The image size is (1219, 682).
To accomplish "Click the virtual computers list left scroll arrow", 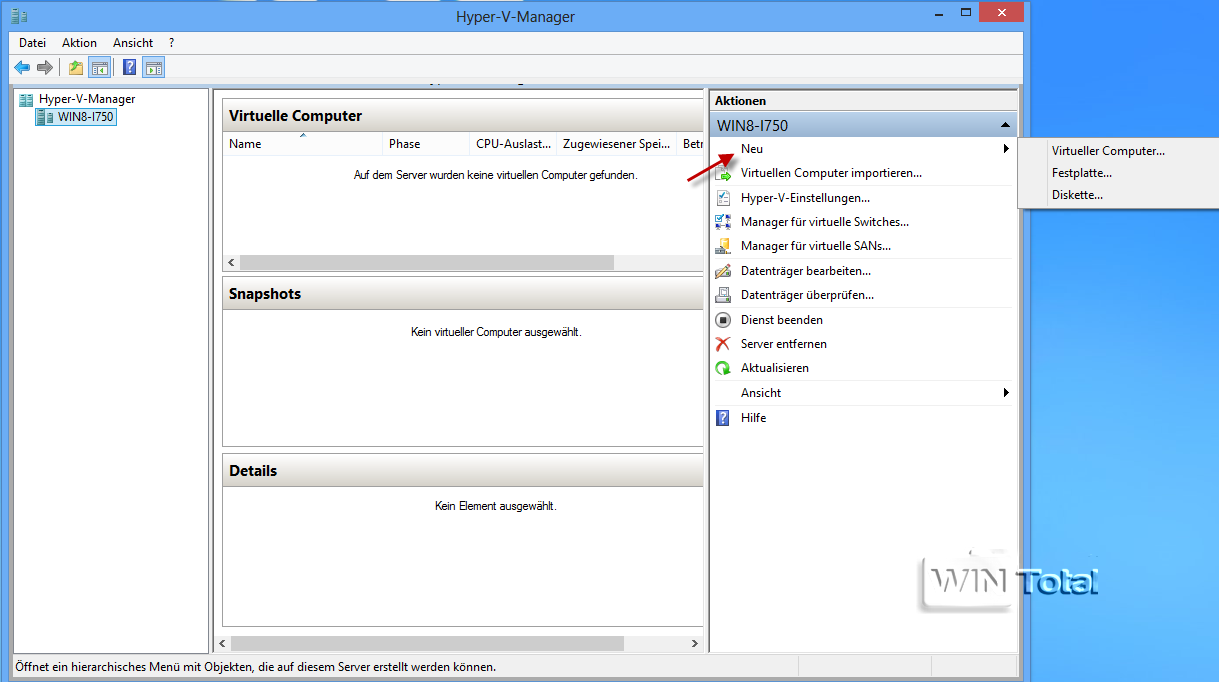I will click(x=231, y=262).
